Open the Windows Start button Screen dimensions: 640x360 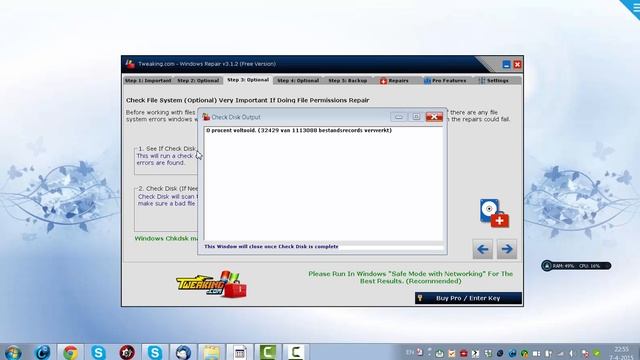pyautogui.click(x=13, y=352)
